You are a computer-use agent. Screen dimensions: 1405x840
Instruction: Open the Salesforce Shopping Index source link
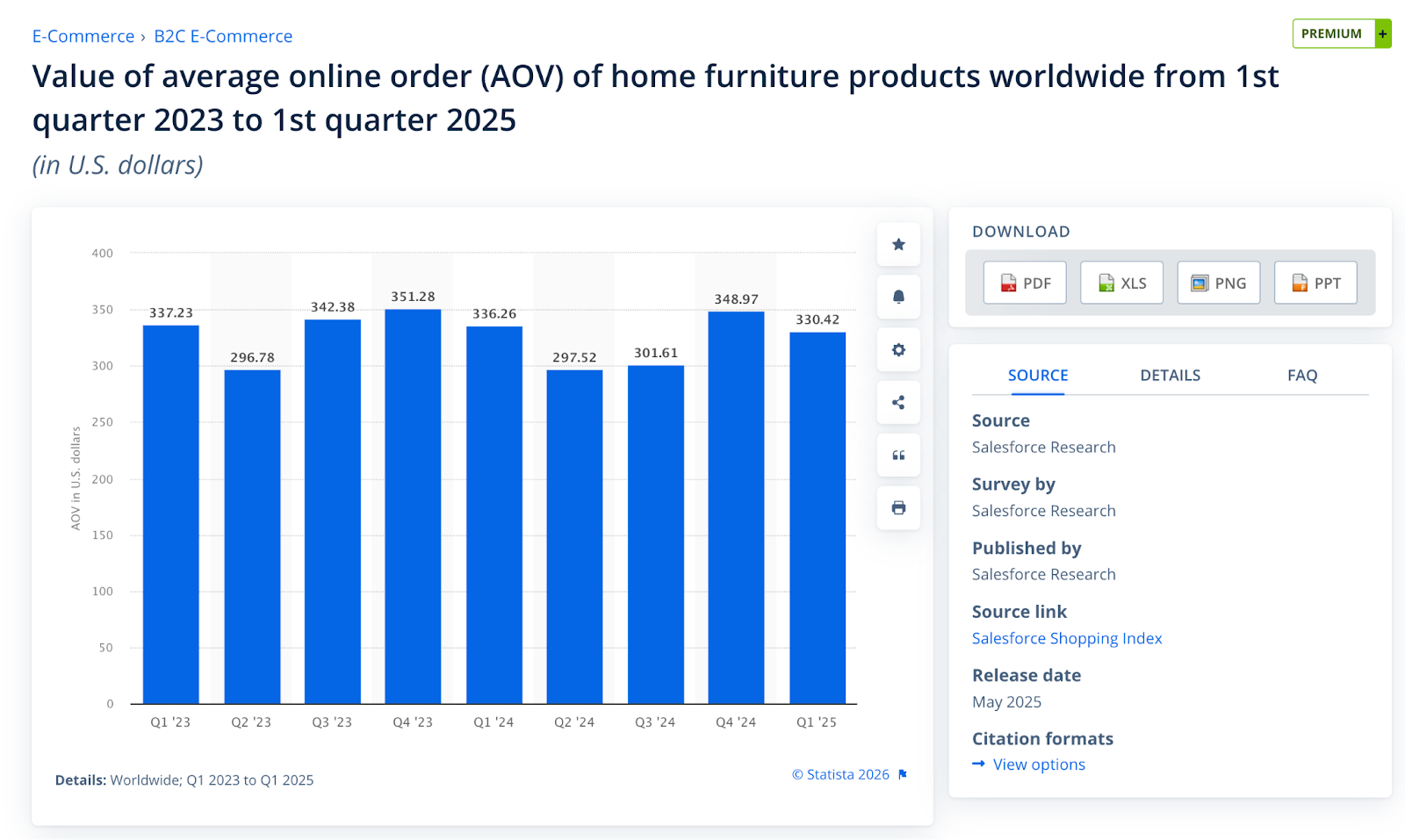click(1067, 638)
